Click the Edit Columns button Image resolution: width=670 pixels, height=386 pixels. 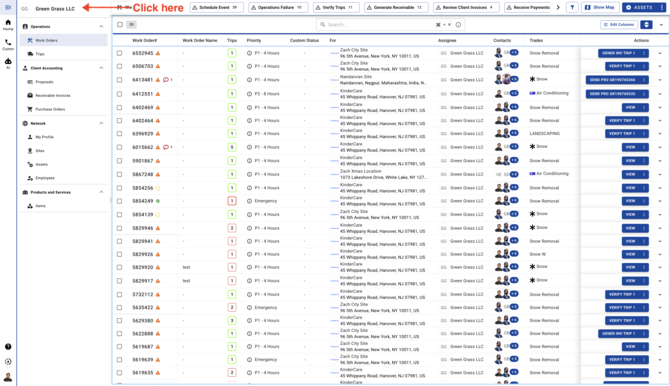619,25
